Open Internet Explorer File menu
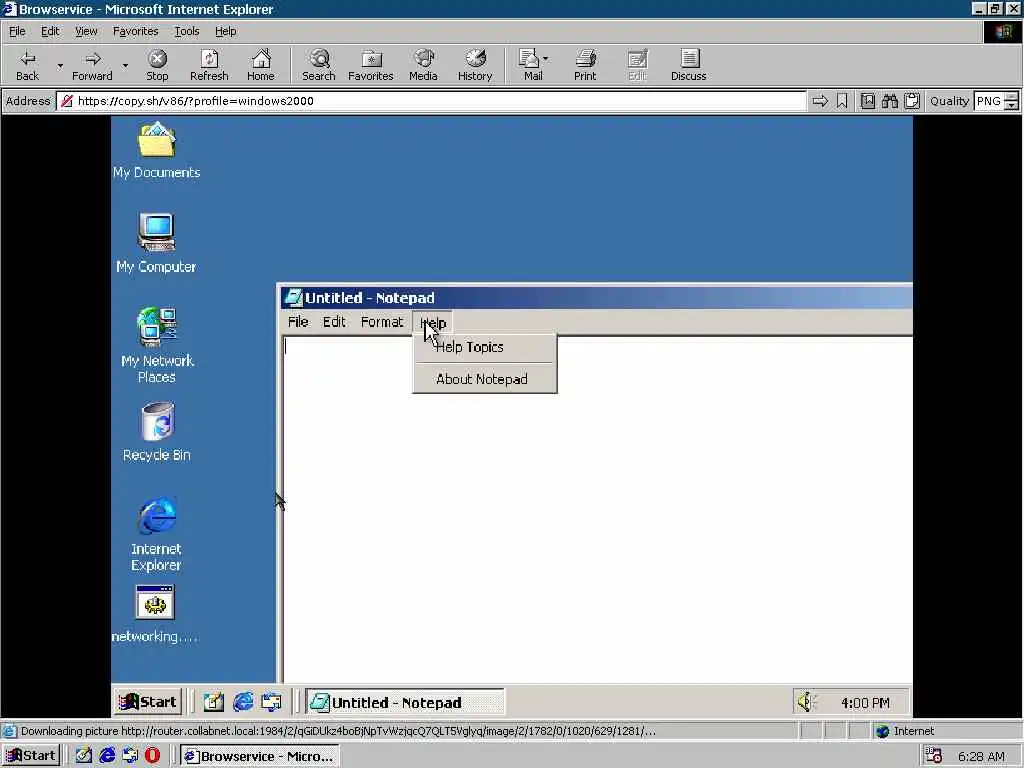Image resolution: width=1024 pixels, height=768 pixels. click(17, 31)
